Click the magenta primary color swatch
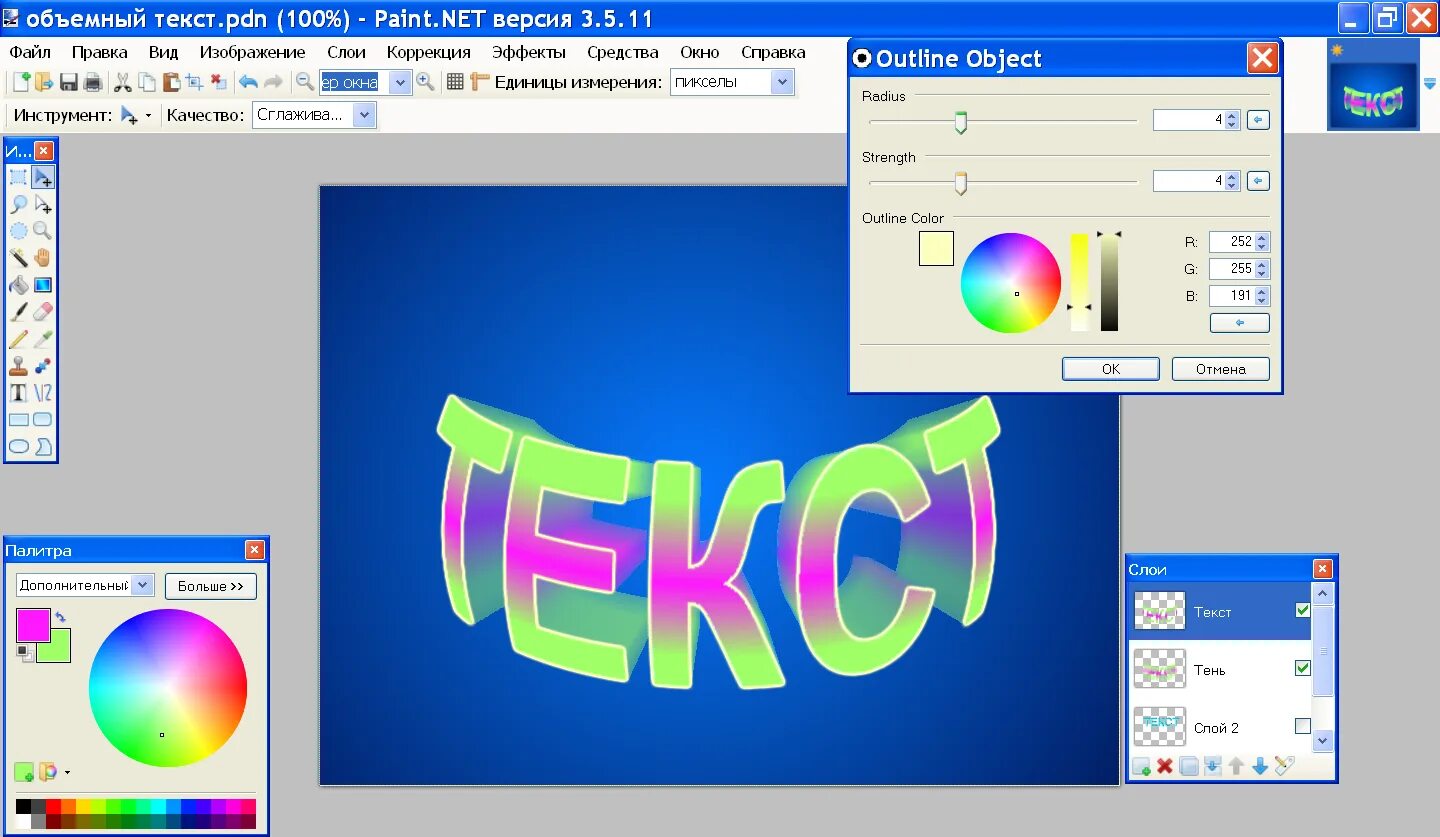Viewport: 1440px width, 837px height. click(x=33, y=625)
